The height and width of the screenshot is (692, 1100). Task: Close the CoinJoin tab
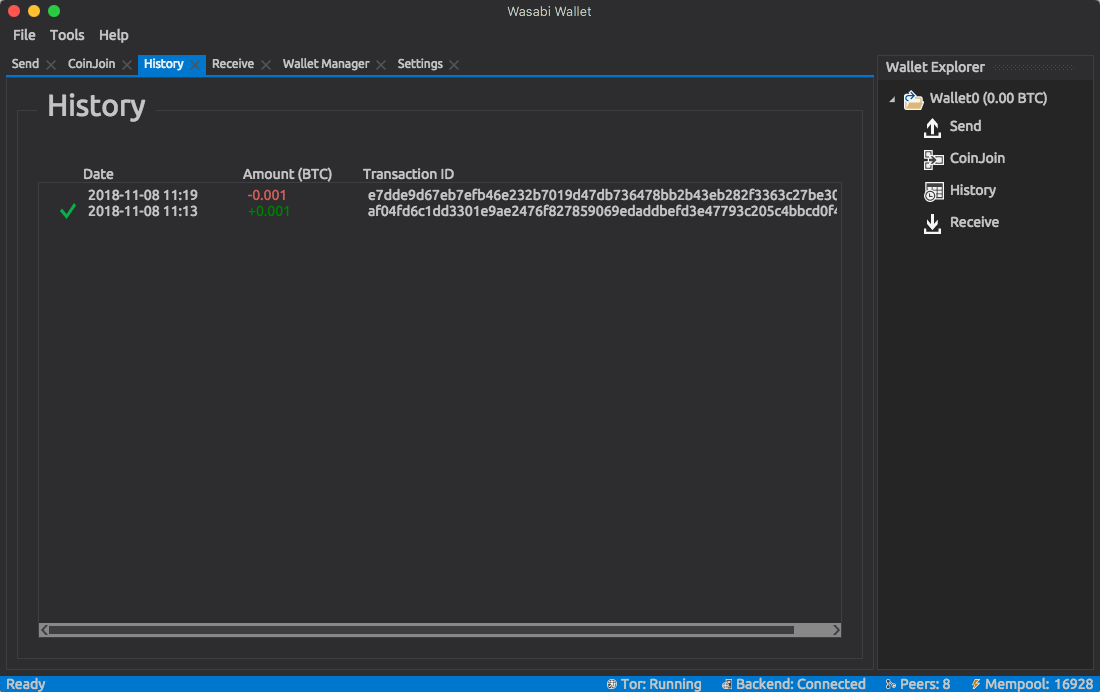(126, 65)
